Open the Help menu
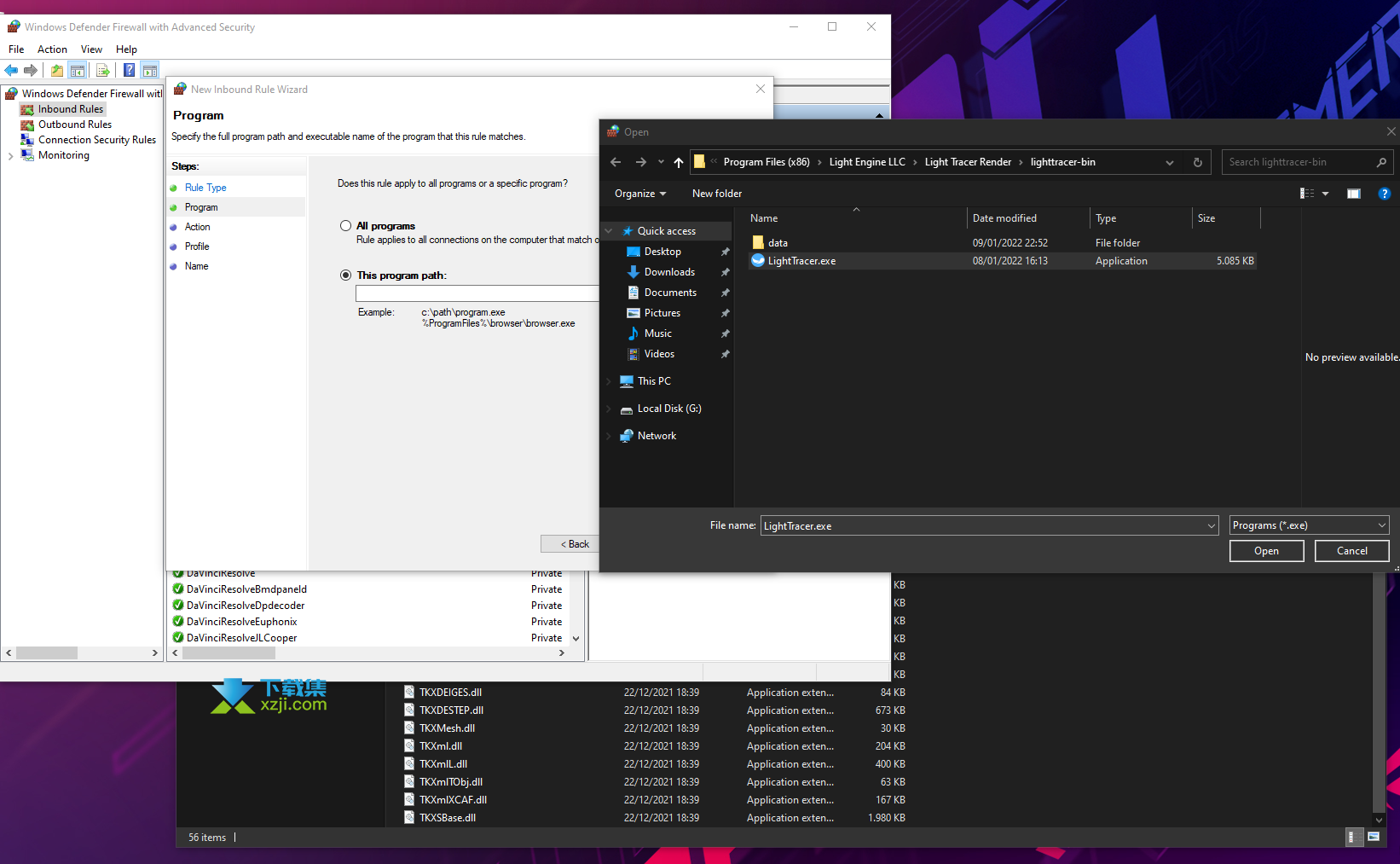The width and height of the screenshot is (1400, 864). pyautogui.click(x=126, y=49)
